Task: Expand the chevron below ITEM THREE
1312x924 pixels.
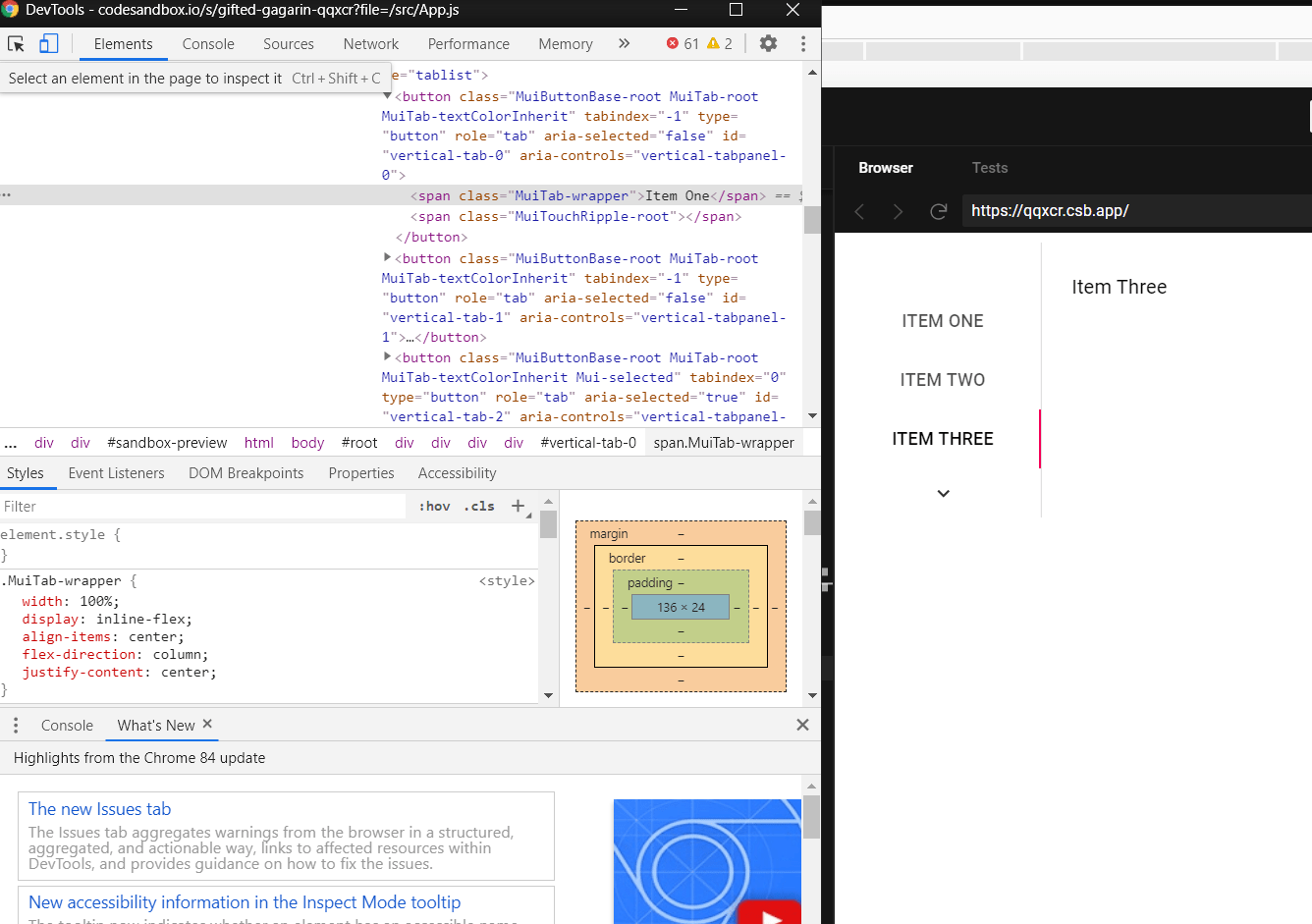Action: pyautogui.click(x=942, y=493)
